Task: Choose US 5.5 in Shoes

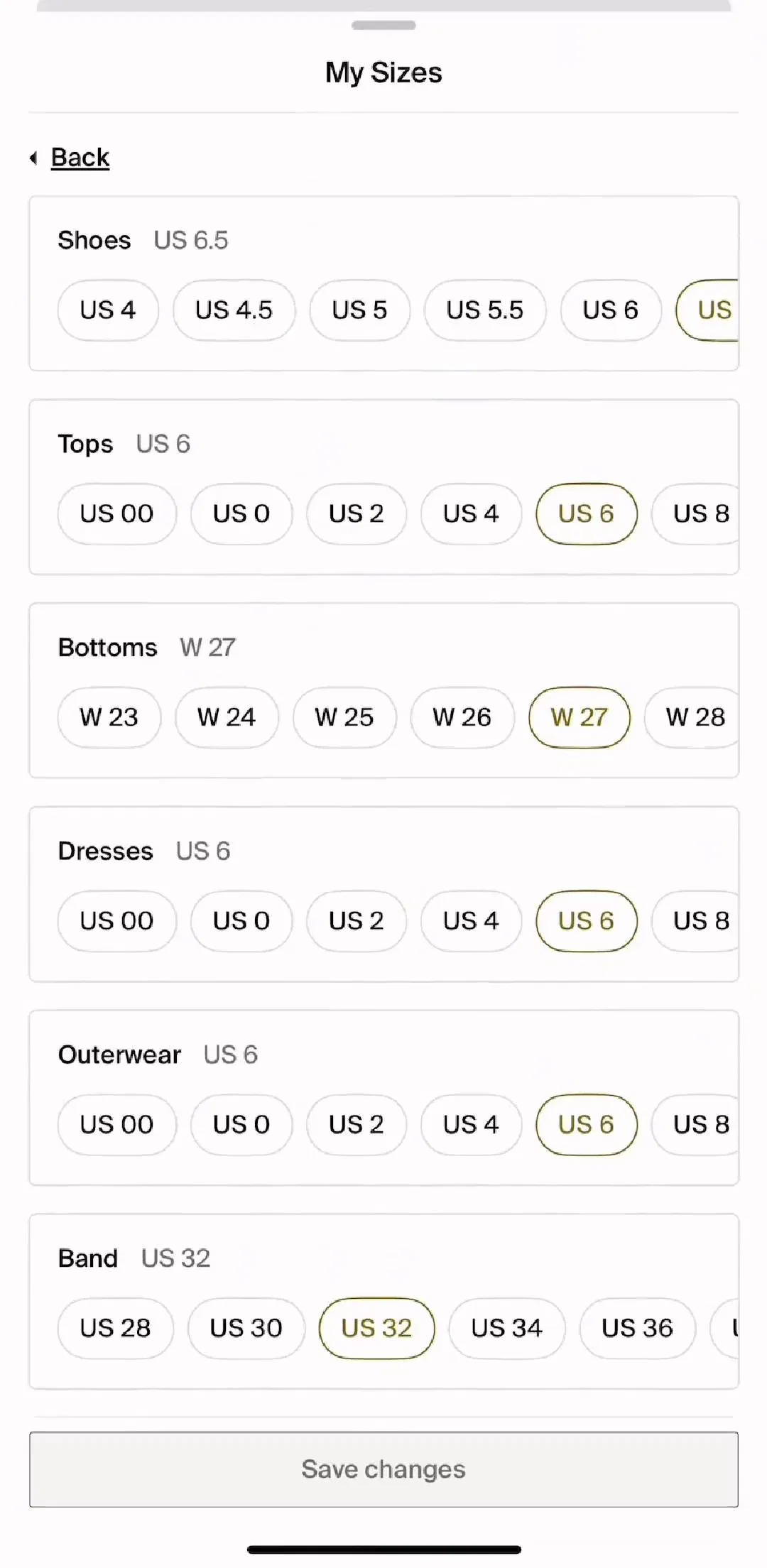Action: pyautogui.click(x=485, y=310)
